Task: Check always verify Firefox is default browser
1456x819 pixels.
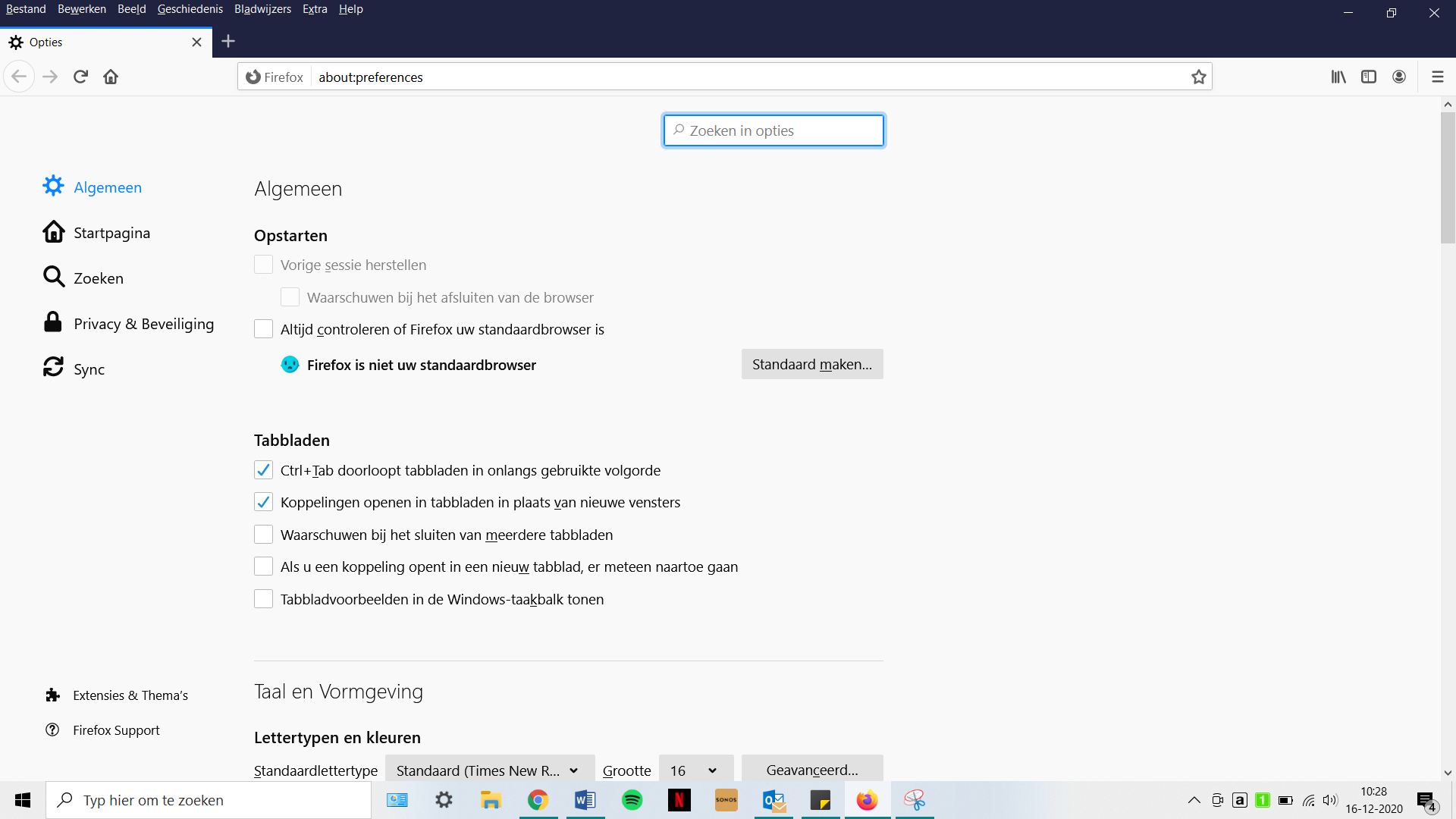Action: click(263, 329)
